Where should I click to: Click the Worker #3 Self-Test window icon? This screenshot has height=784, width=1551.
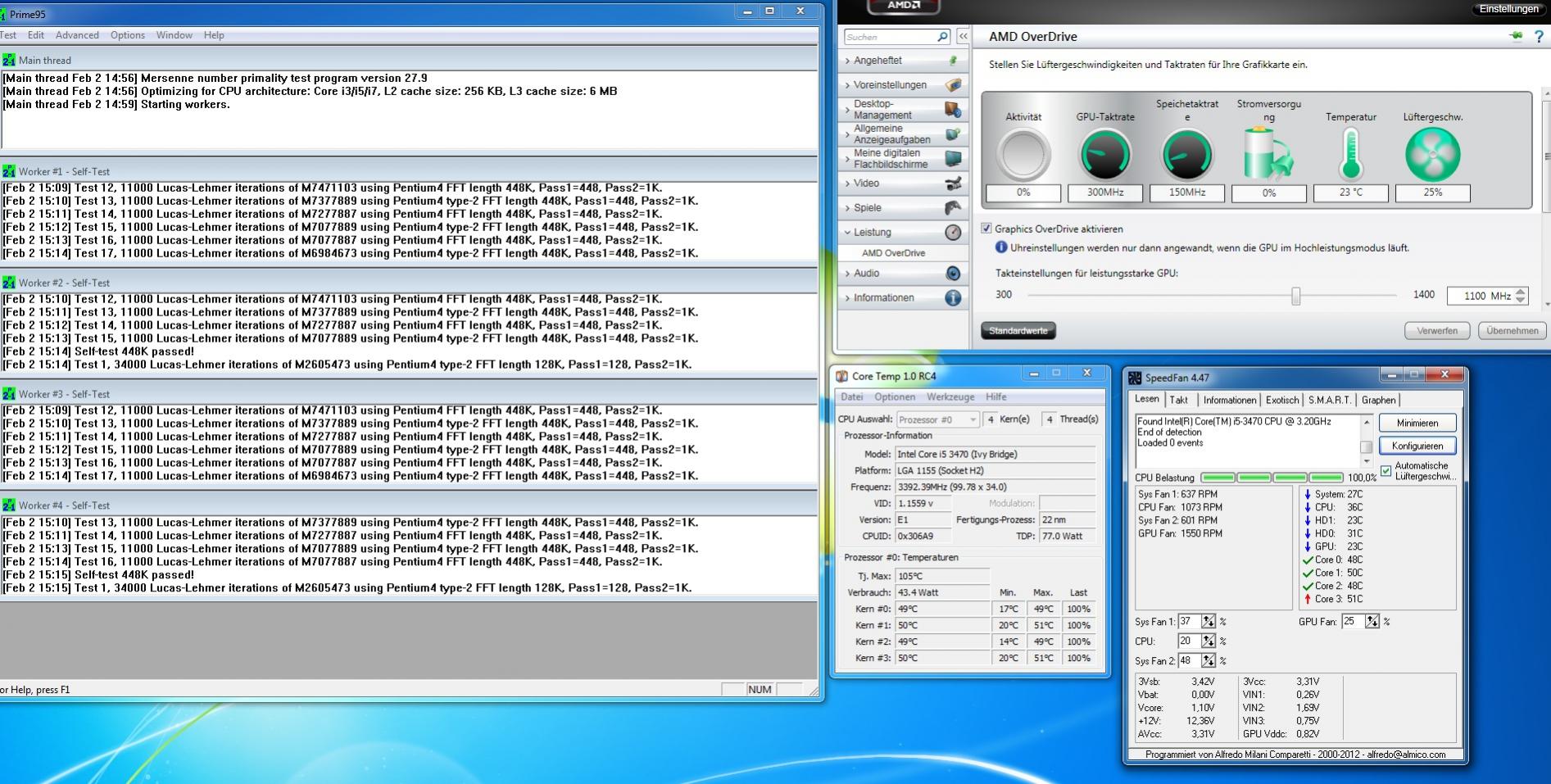coord(9,394)
